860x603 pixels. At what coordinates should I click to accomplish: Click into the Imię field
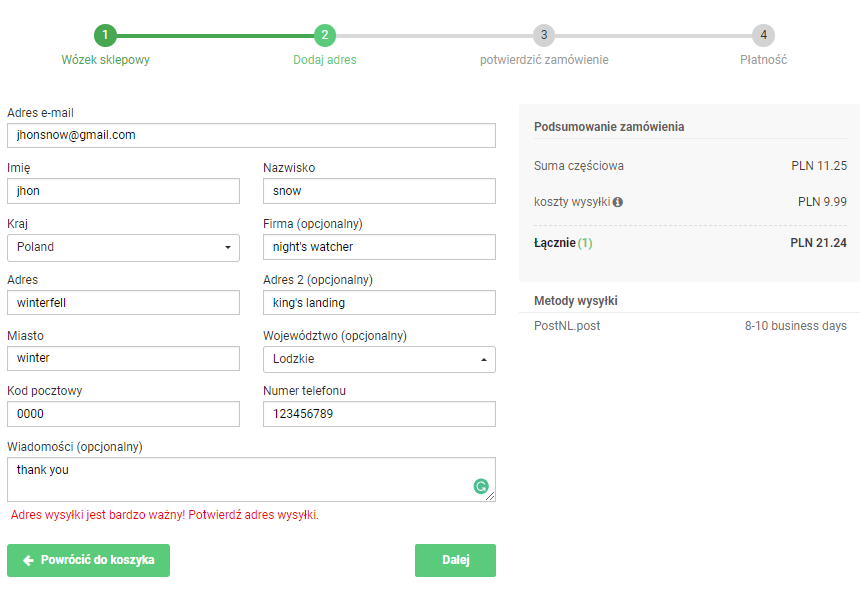123,191
